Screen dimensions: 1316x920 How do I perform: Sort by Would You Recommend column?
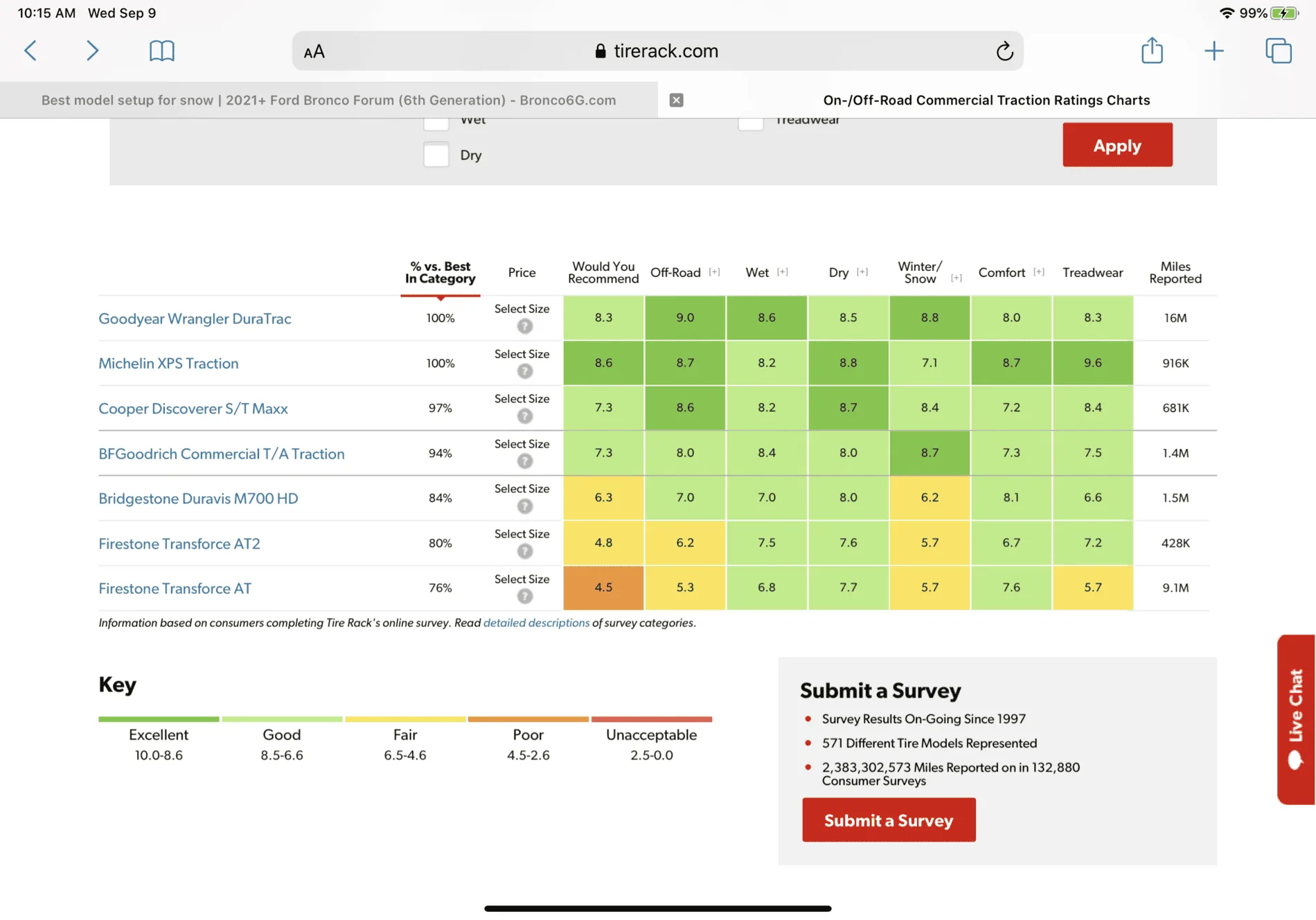pyautogui.click(x=603, y=272)
